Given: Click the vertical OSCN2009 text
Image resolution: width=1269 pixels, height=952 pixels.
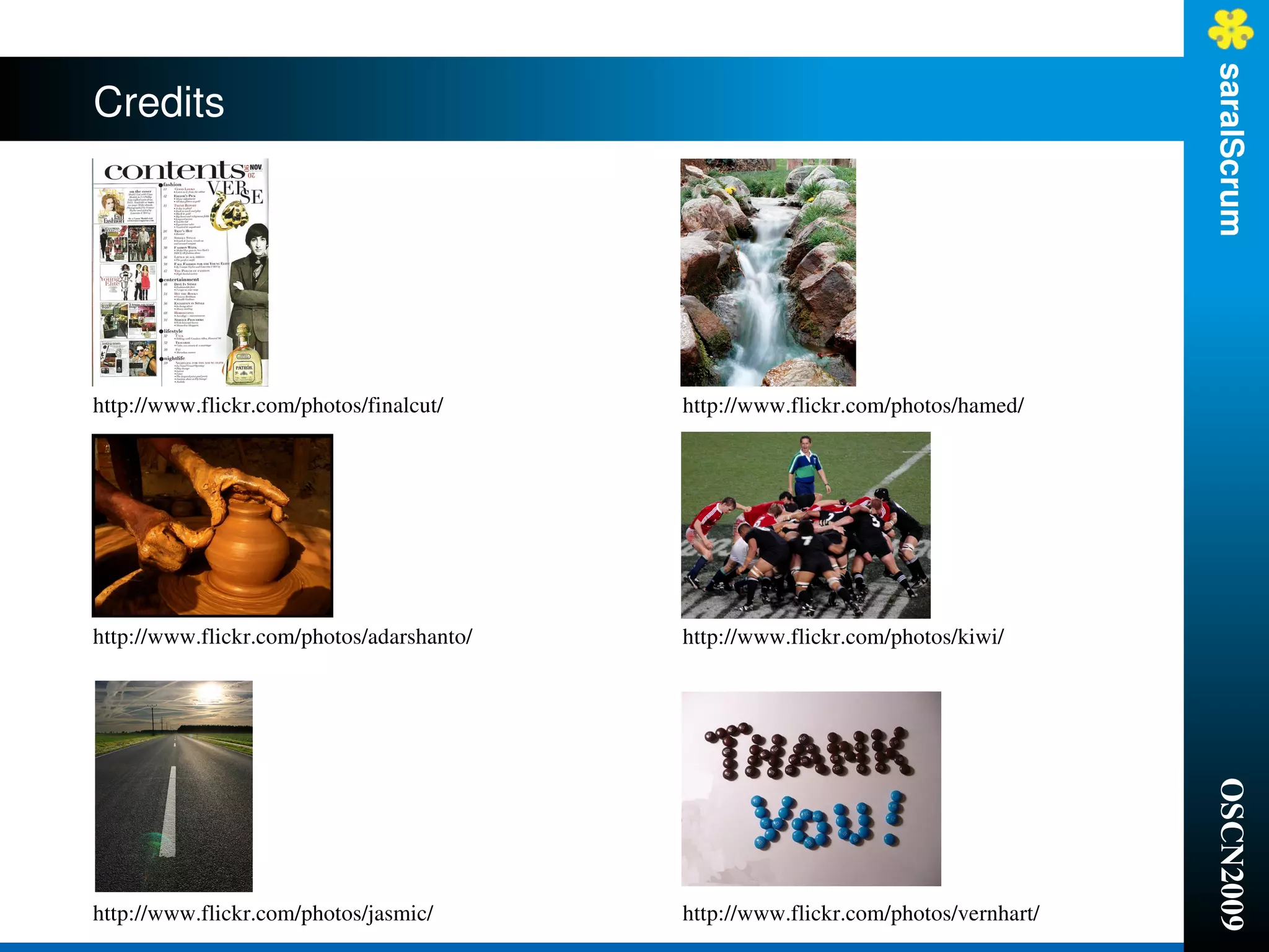Looking at the screenshot, I should (x=1232, y=855).
